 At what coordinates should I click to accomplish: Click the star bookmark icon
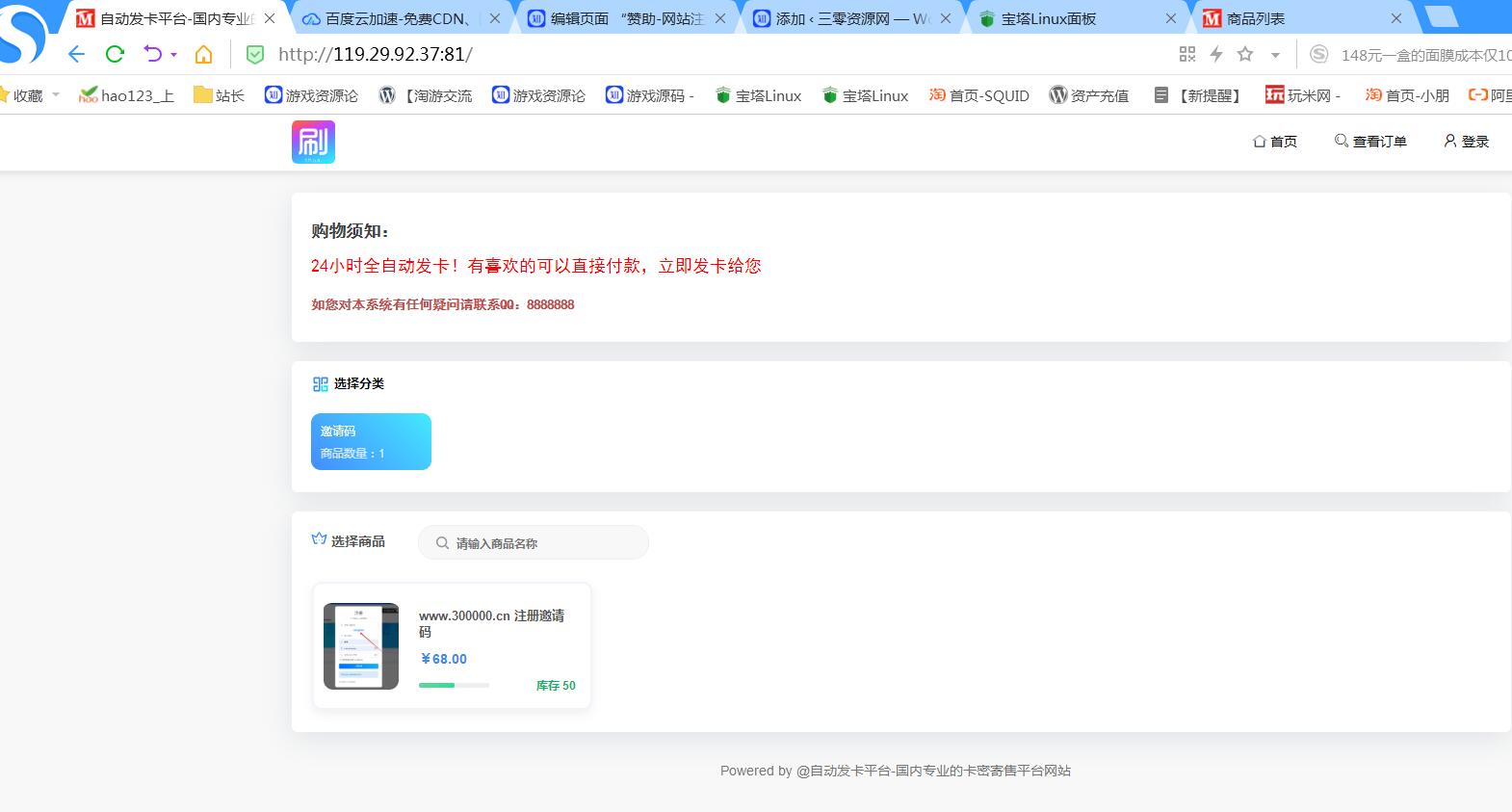click(1245, 55)
